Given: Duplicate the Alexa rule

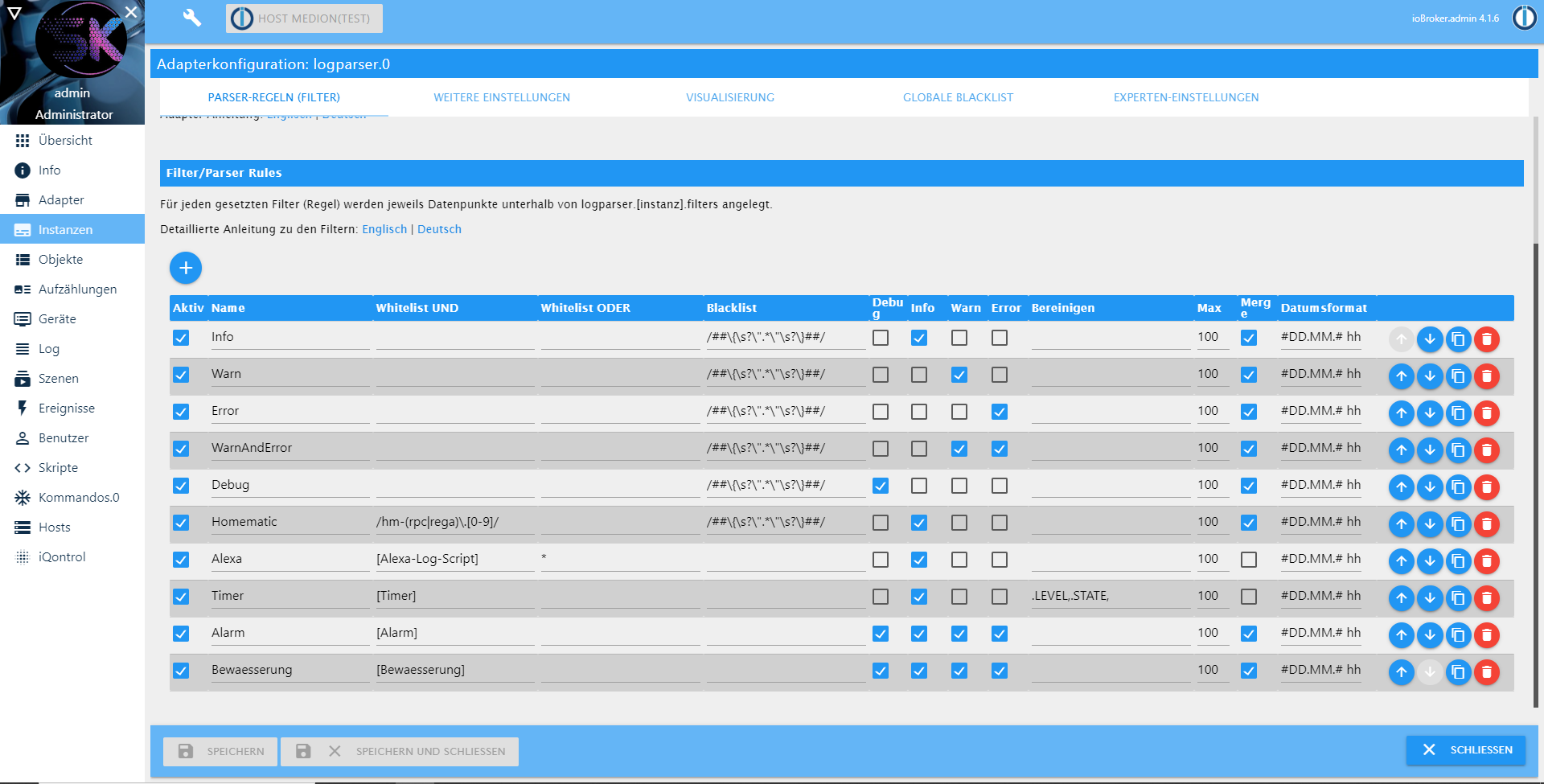Looking at the screenshot, I should click(x=1458, y=561).
